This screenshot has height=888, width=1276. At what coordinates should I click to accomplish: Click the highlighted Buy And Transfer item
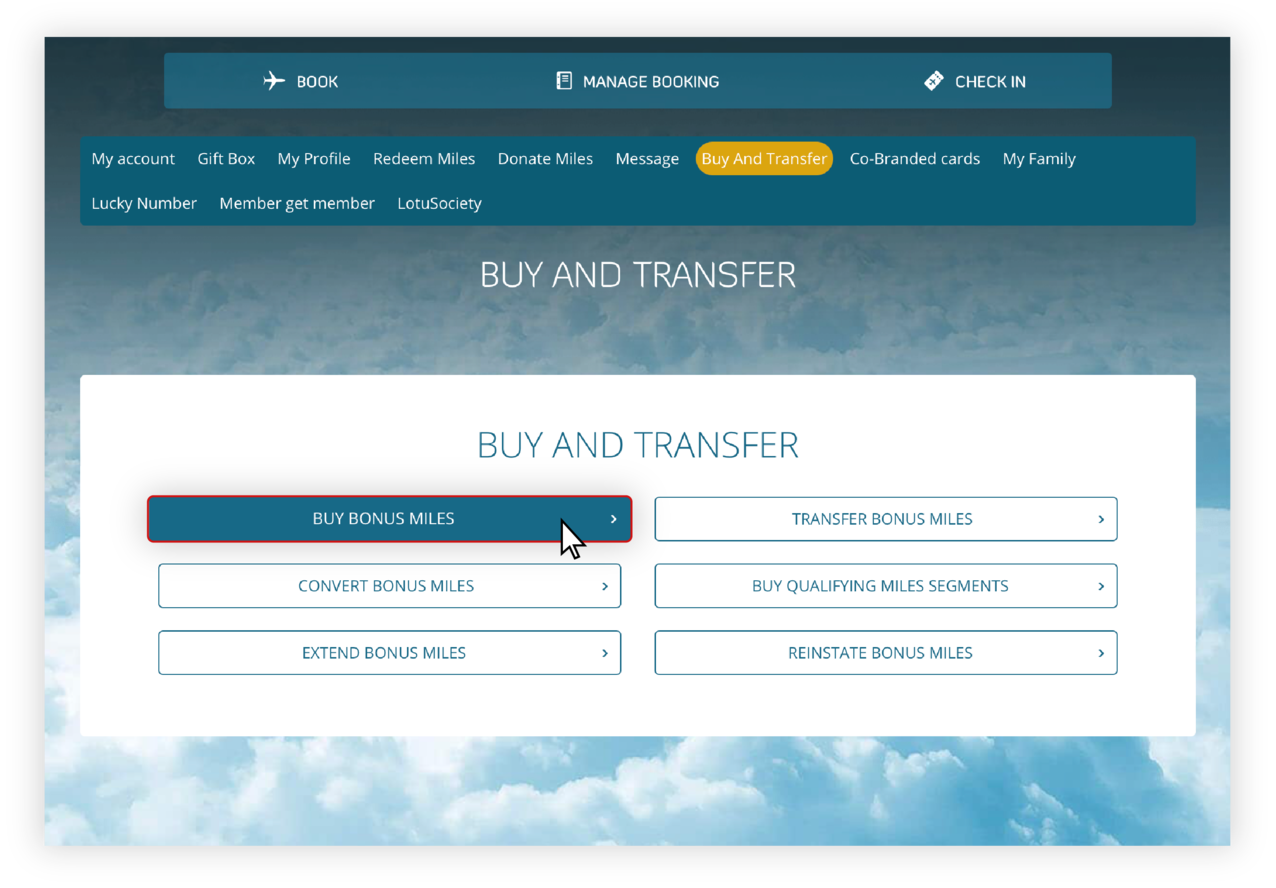tap(764, 158)
